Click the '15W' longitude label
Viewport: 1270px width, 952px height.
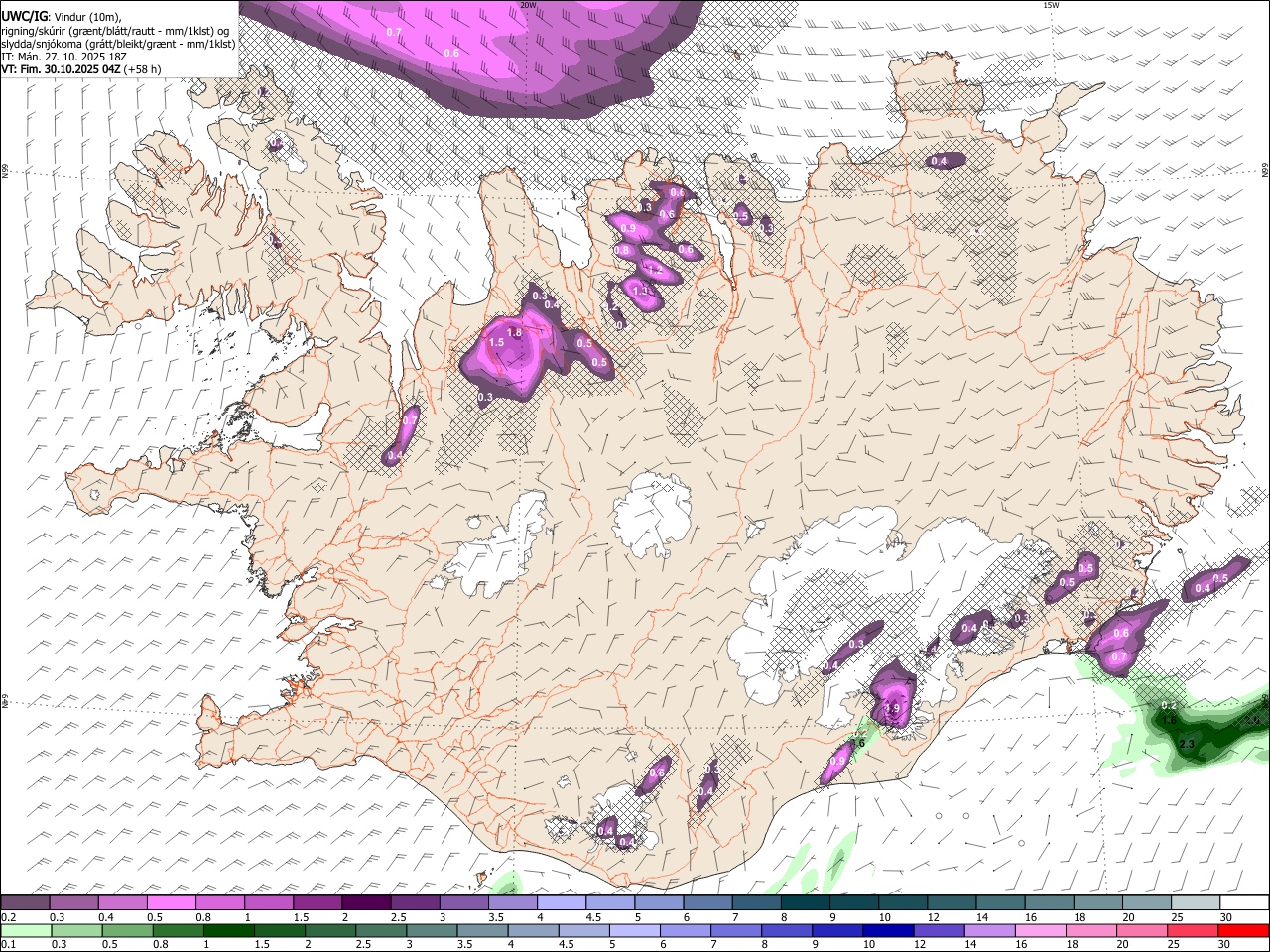1051,5
